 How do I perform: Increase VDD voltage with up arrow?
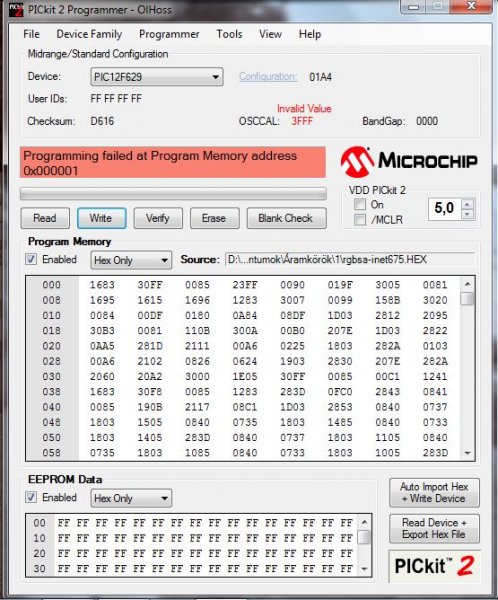point(467,204)
